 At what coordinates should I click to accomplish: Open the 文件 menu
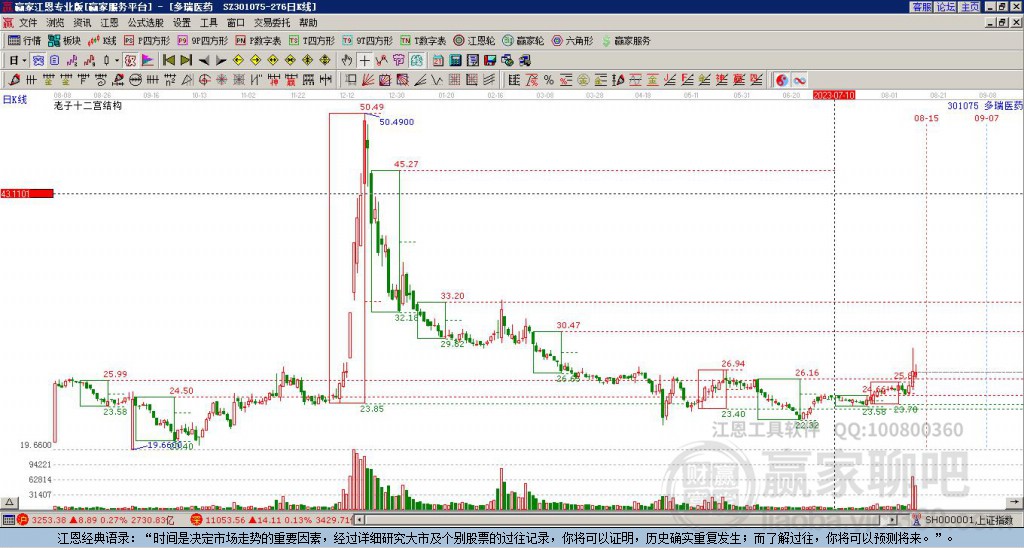click(28, 23)
